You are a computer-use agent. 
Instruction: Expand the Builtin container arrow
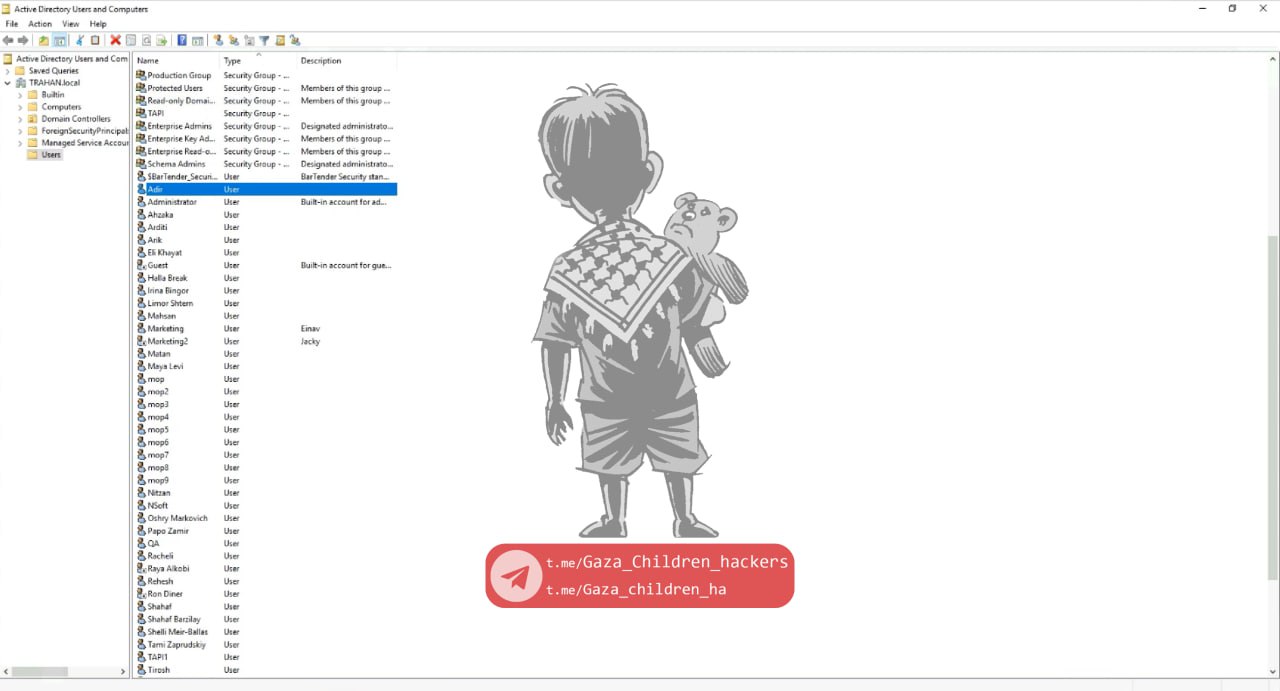(x=20, y=95)
